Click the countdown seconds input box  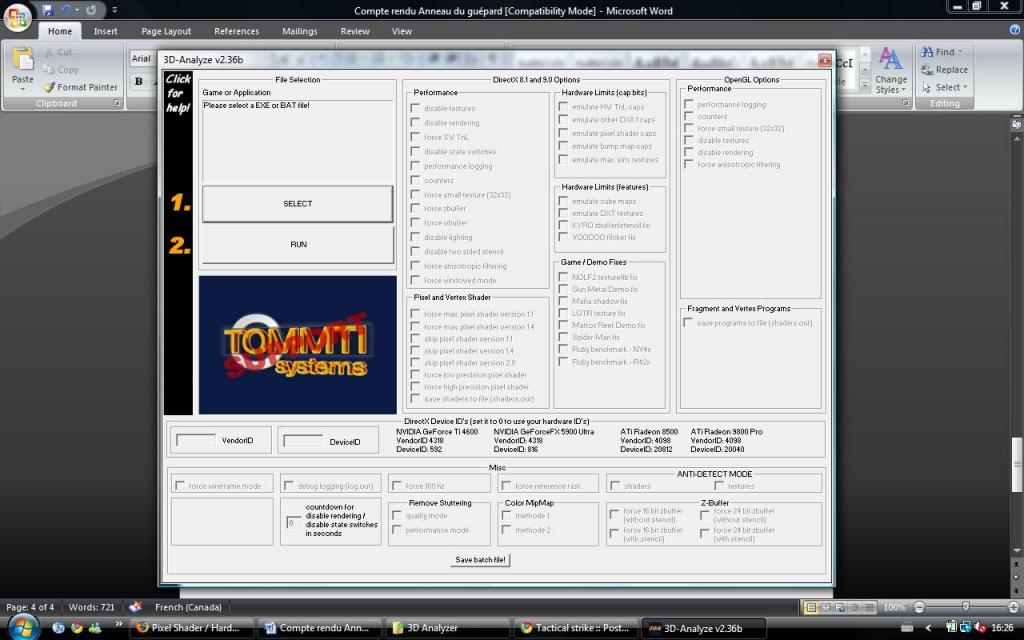[x=293, y=522]
